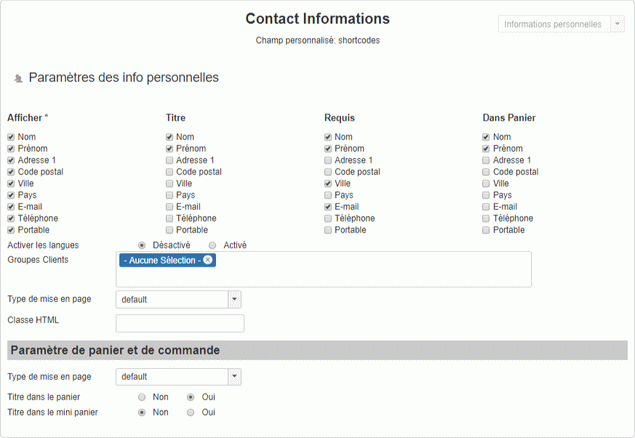This screenshot has width=635, height=438.
Task: Tick Portable in the Dans Panier column
Action: click(487, 230)
